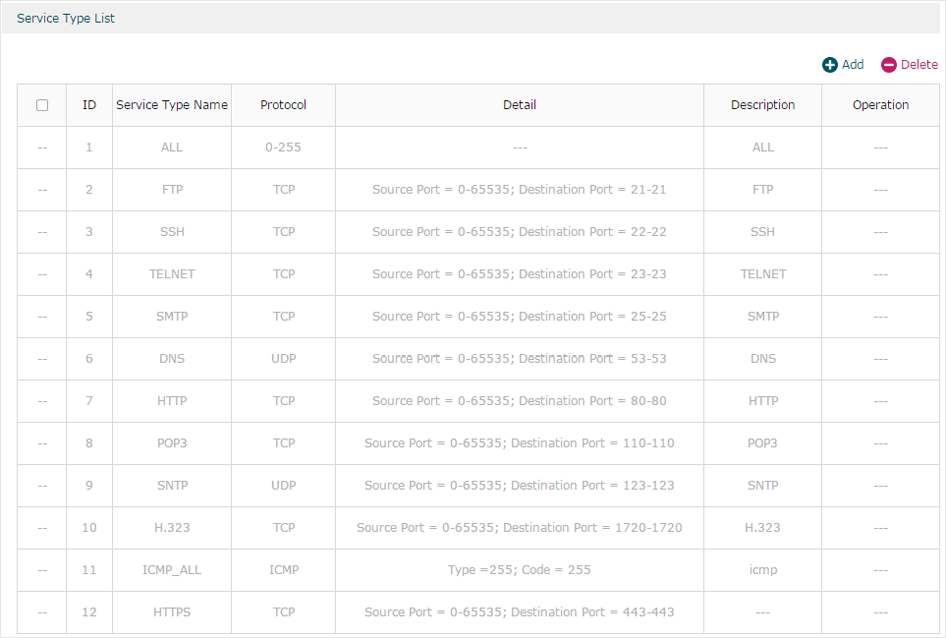Viewport: 946px width, 638px height.
Task: Click the Operation column header
Action: pos(880,105)
